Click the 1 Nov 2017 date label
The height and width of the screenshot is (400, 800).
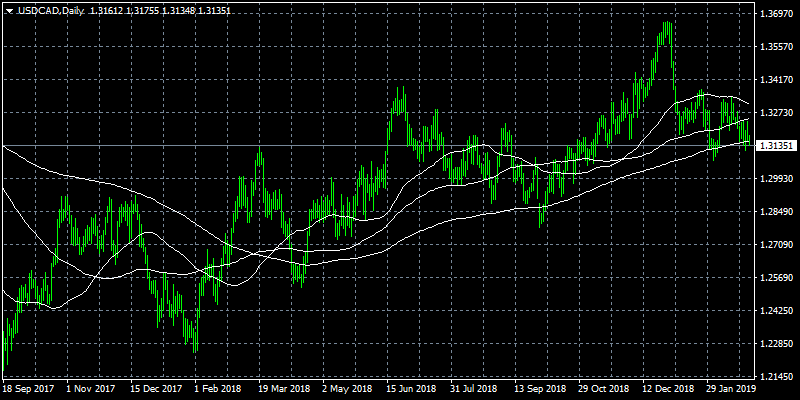point(90,388)
